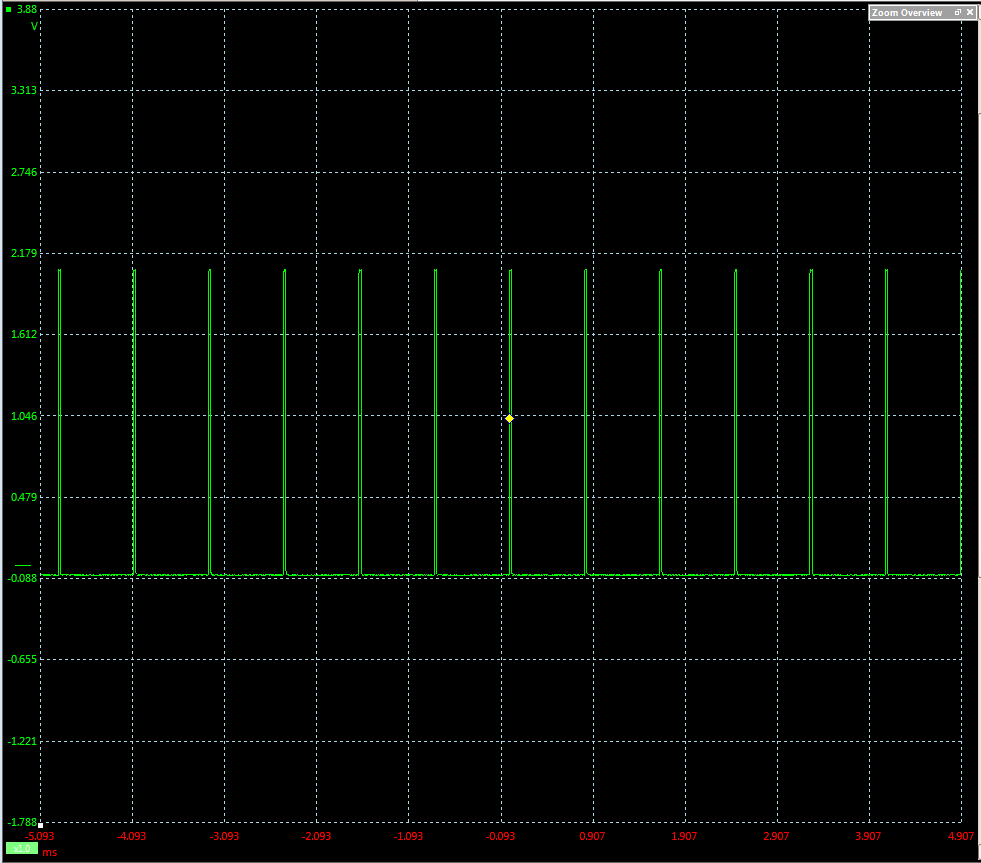Click the green offset marker dash above -0.088

point(23,565)
